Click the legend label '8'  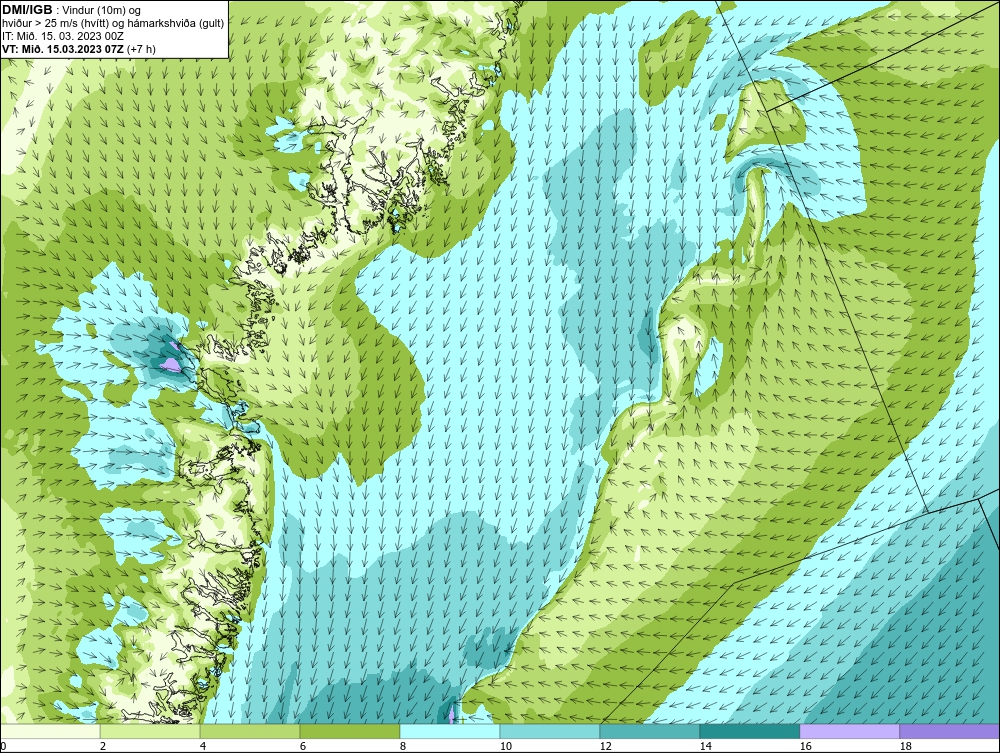[403, 747]
